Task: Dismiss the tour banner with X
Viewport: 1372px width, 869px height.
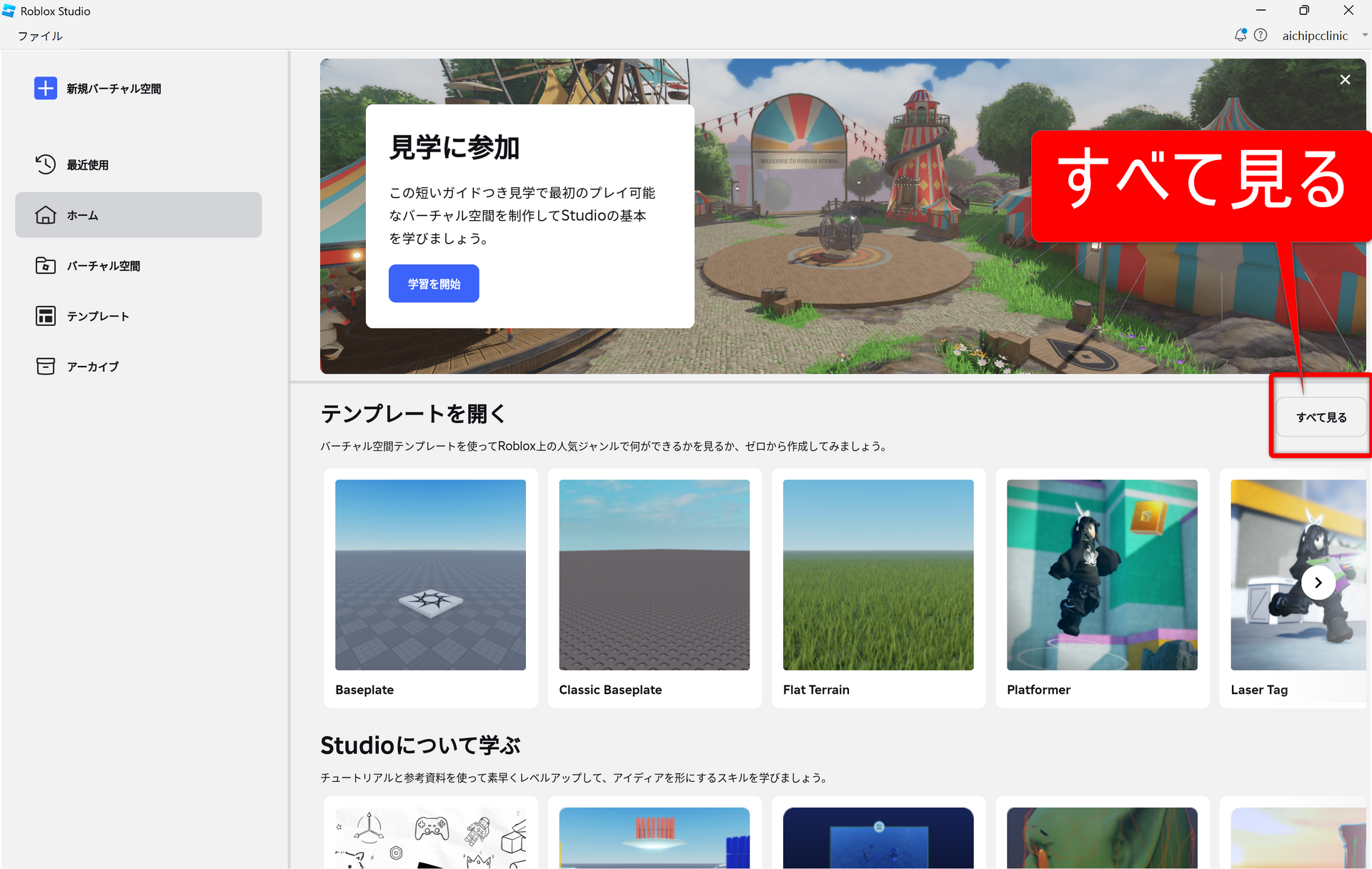Action: (x=1345, y=79)
